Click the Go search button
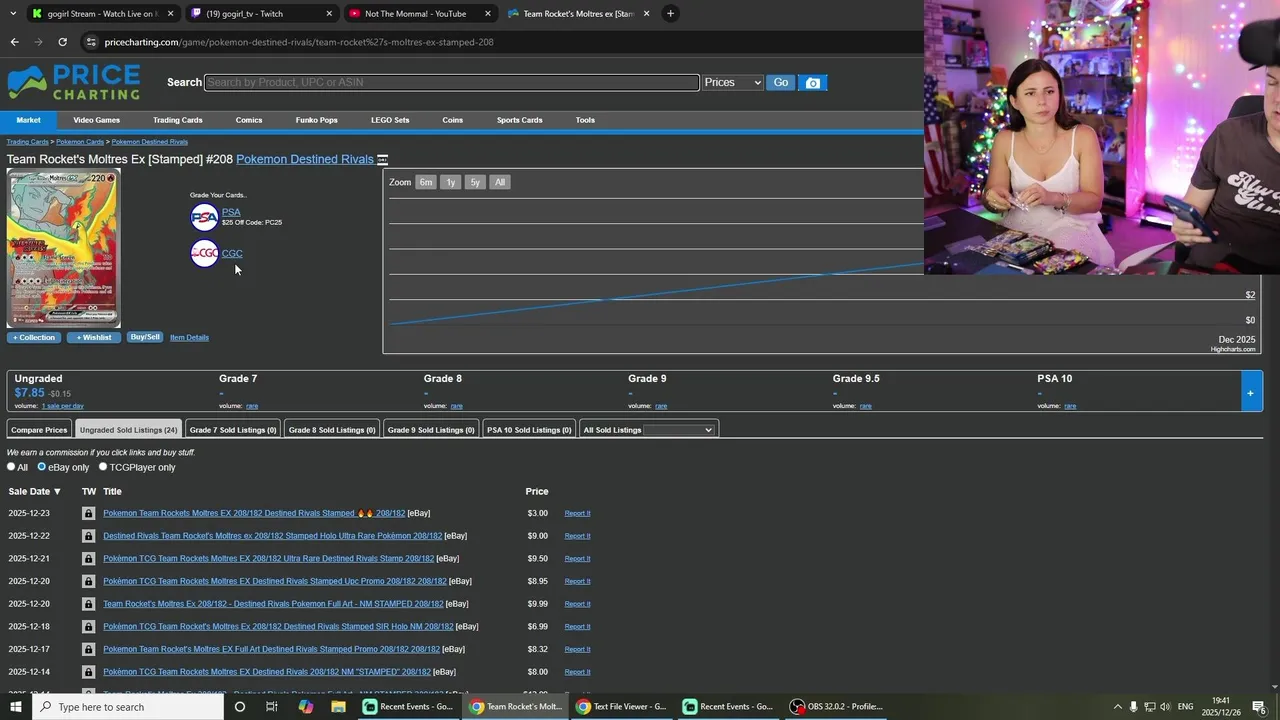The width and height of the screenshot is (1280, 720). [780, 83]
